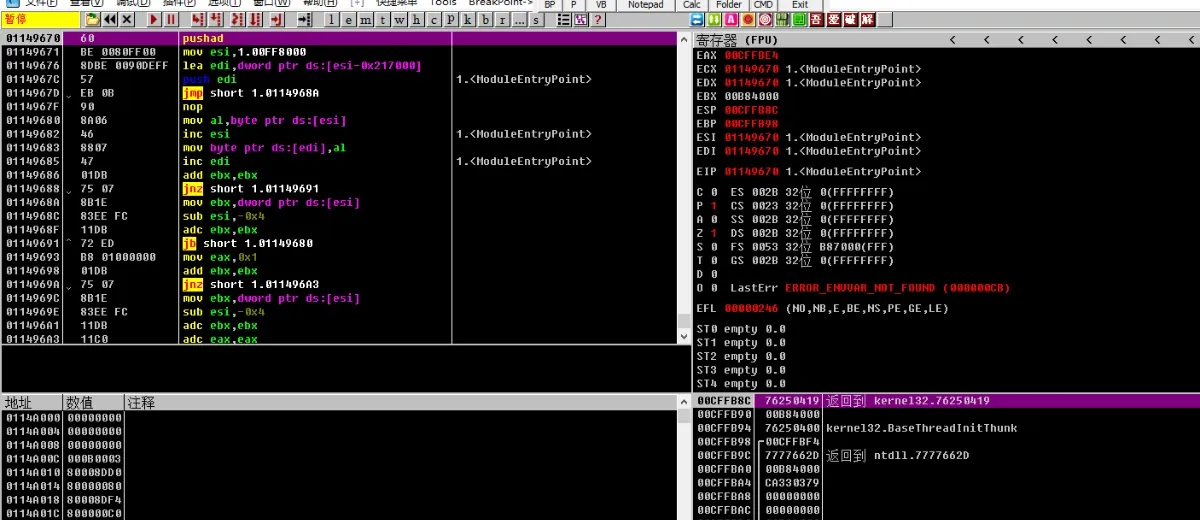The width and height of the screenshot is (1200, 520).
Task: Select the EFL 00000246 flags line
Action: [823, 309]
